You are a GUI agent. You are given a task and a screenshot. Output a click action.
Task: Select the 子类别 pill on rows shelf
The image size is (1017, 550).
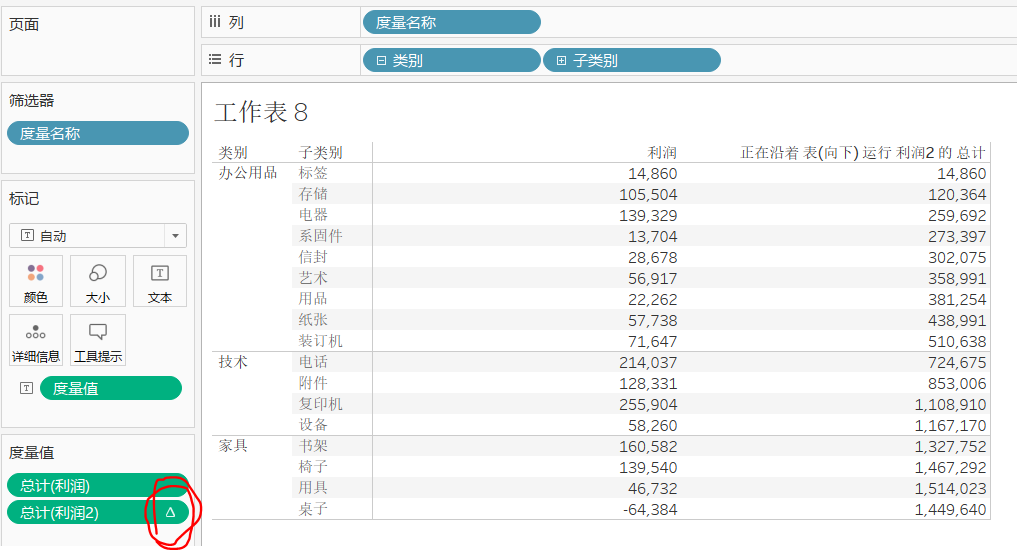(x=632, y=60)
